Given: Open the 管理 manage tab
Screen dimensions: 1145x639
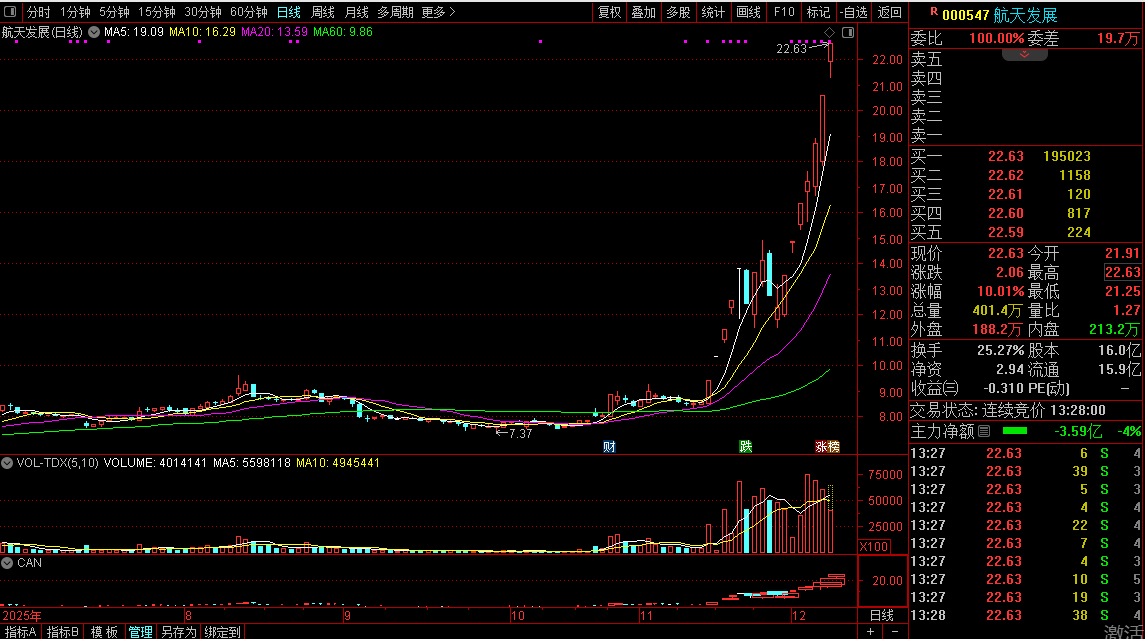Looking at the screenshot, I should [140, 632].
